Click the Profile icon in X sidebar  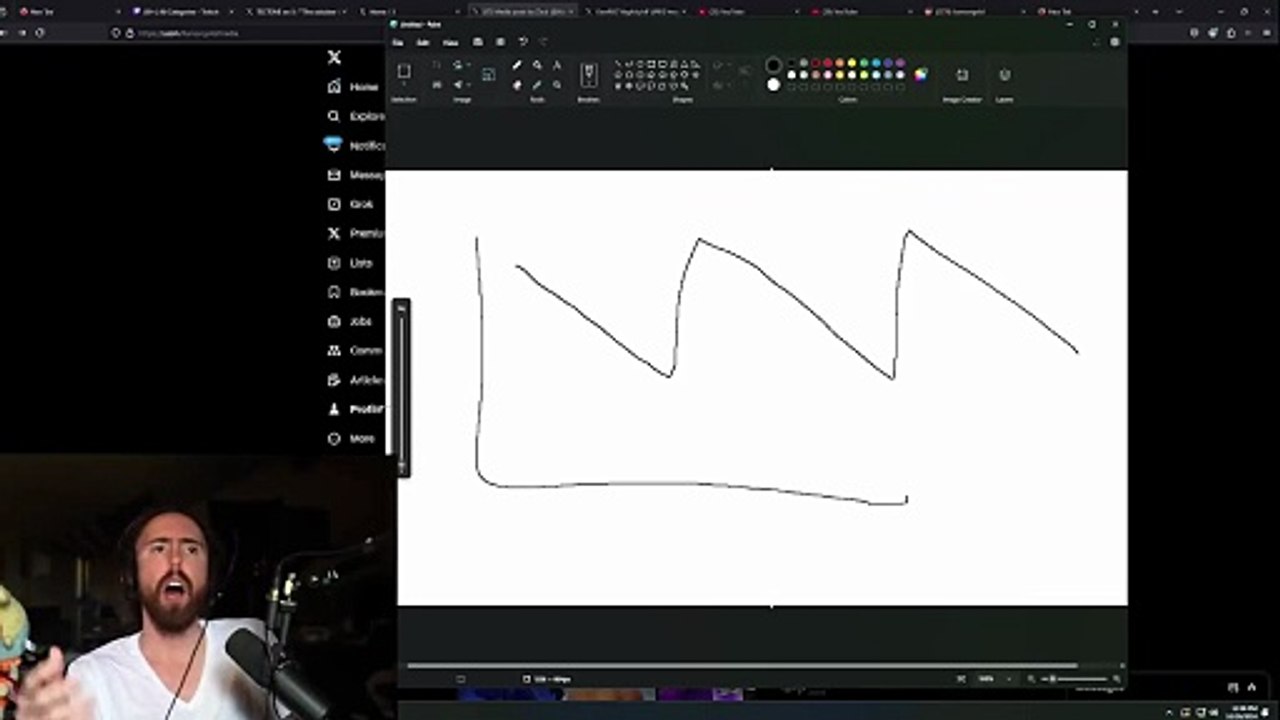[334, 409]
